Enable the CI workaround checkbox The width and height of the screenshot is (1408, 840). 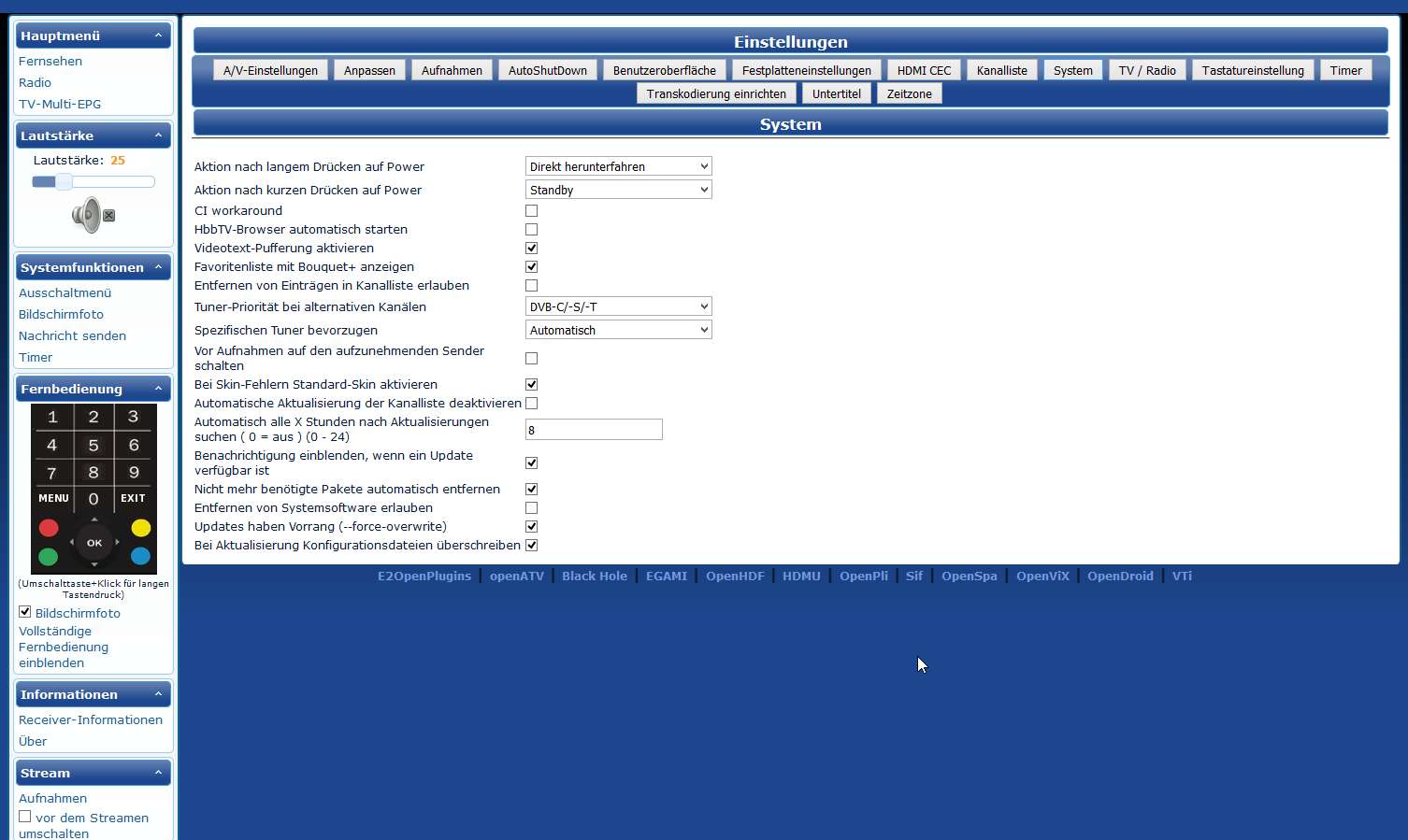tap(531, 211)
